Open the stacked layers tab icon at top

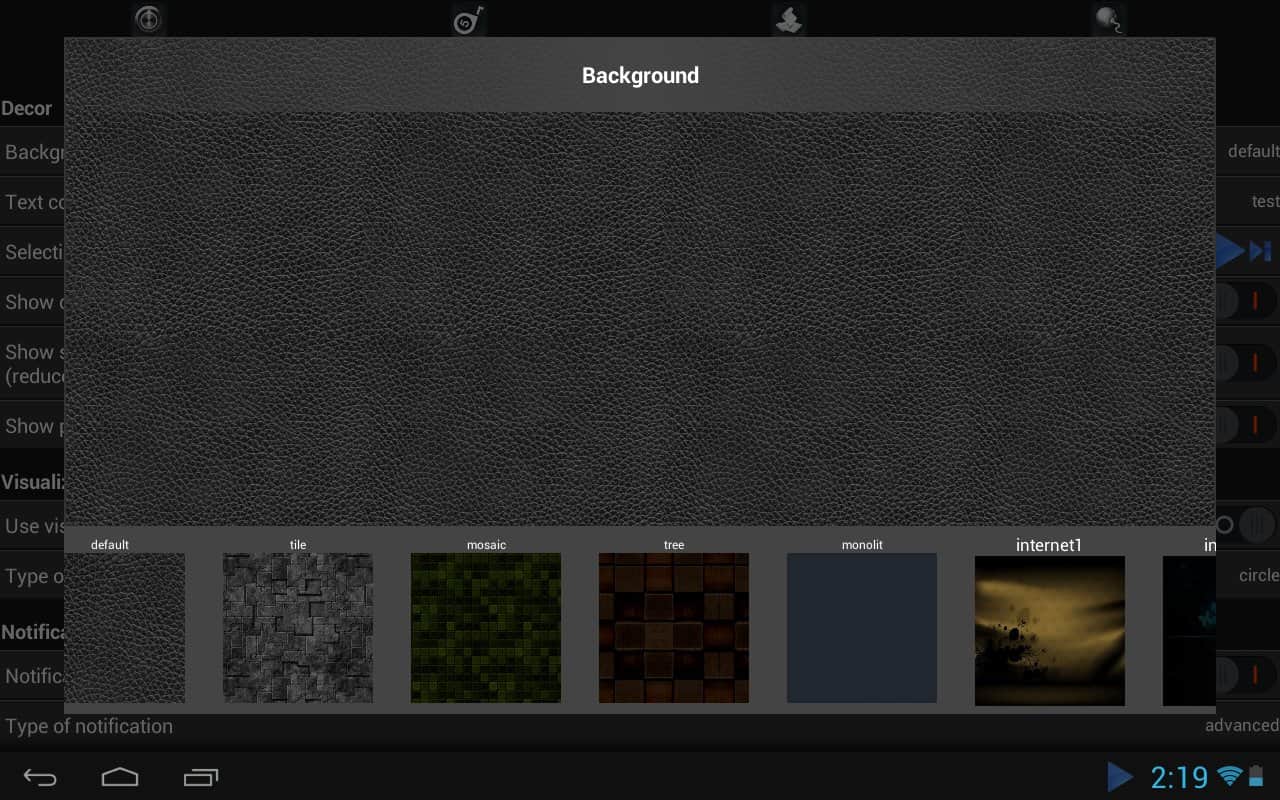point(789,19)
